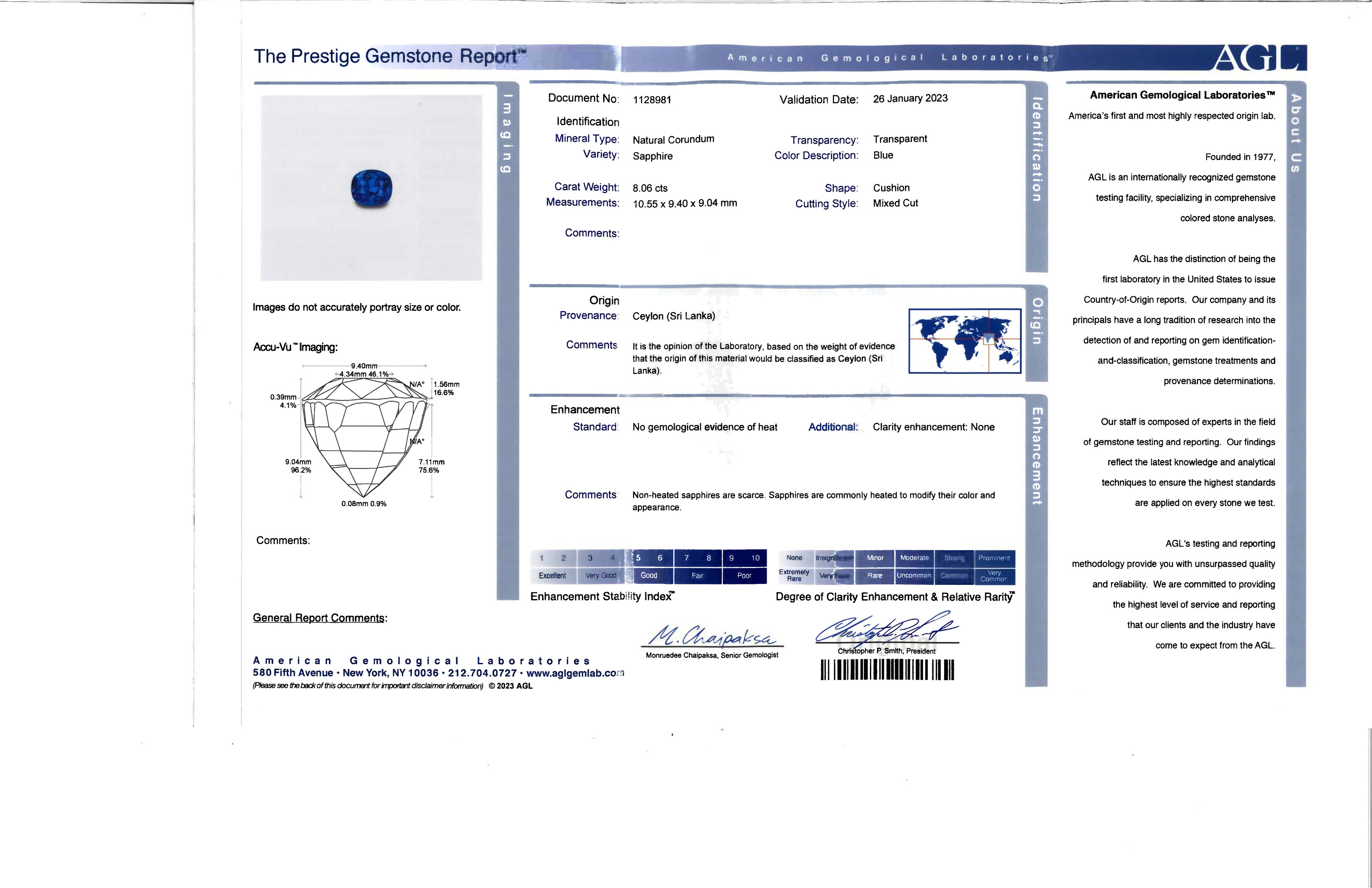Viewport: 1372px width, 888px height.
Task: Click the Natural Corundum mineral type value
Action: coord(673,139)
